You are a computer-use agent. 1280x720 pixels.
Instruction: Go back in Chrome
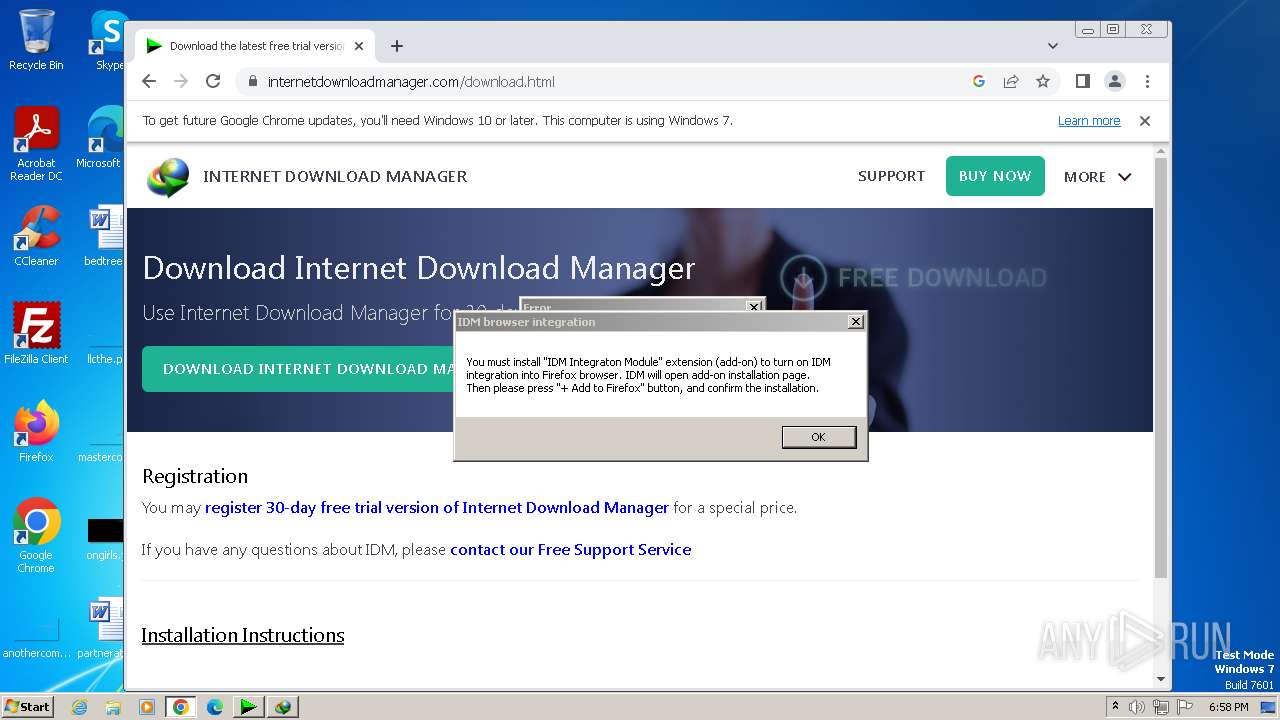point(149,81)
